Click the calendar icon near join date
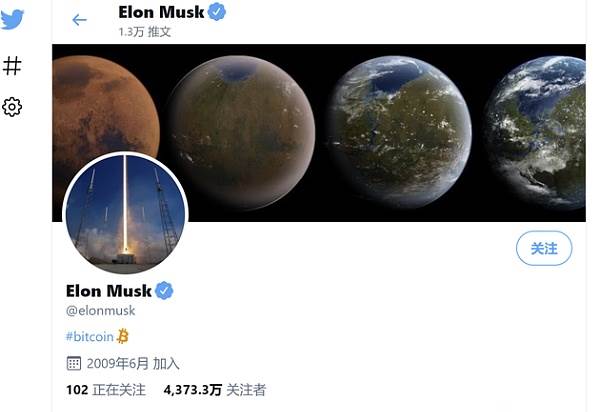This screenshot has height=412, width=600. point(73,363)
